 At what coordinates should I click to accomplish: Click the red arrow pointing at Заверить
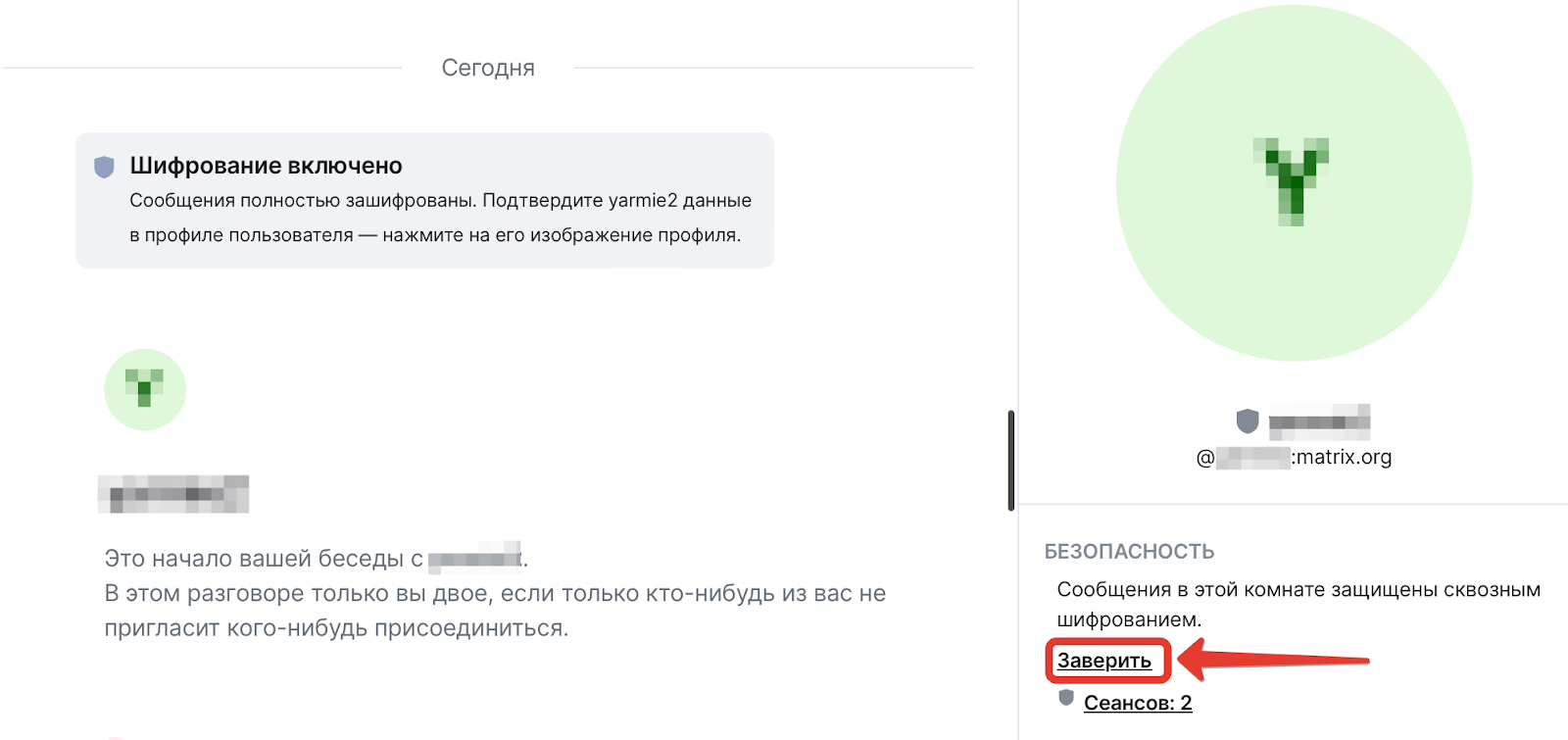[1274, 661]
